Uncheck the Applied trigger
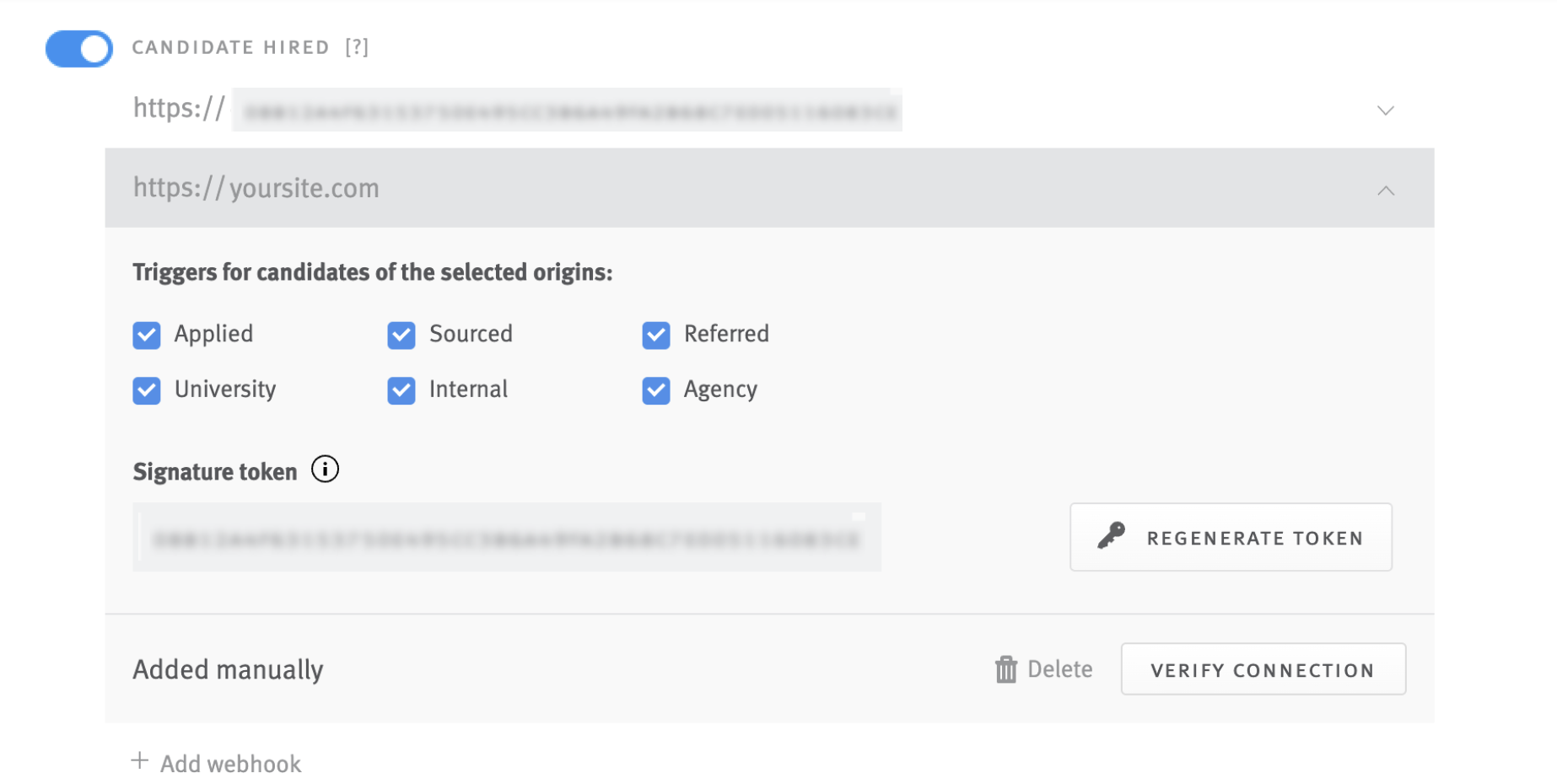This screenshot has width=1557, height=784. click(147, 335)
